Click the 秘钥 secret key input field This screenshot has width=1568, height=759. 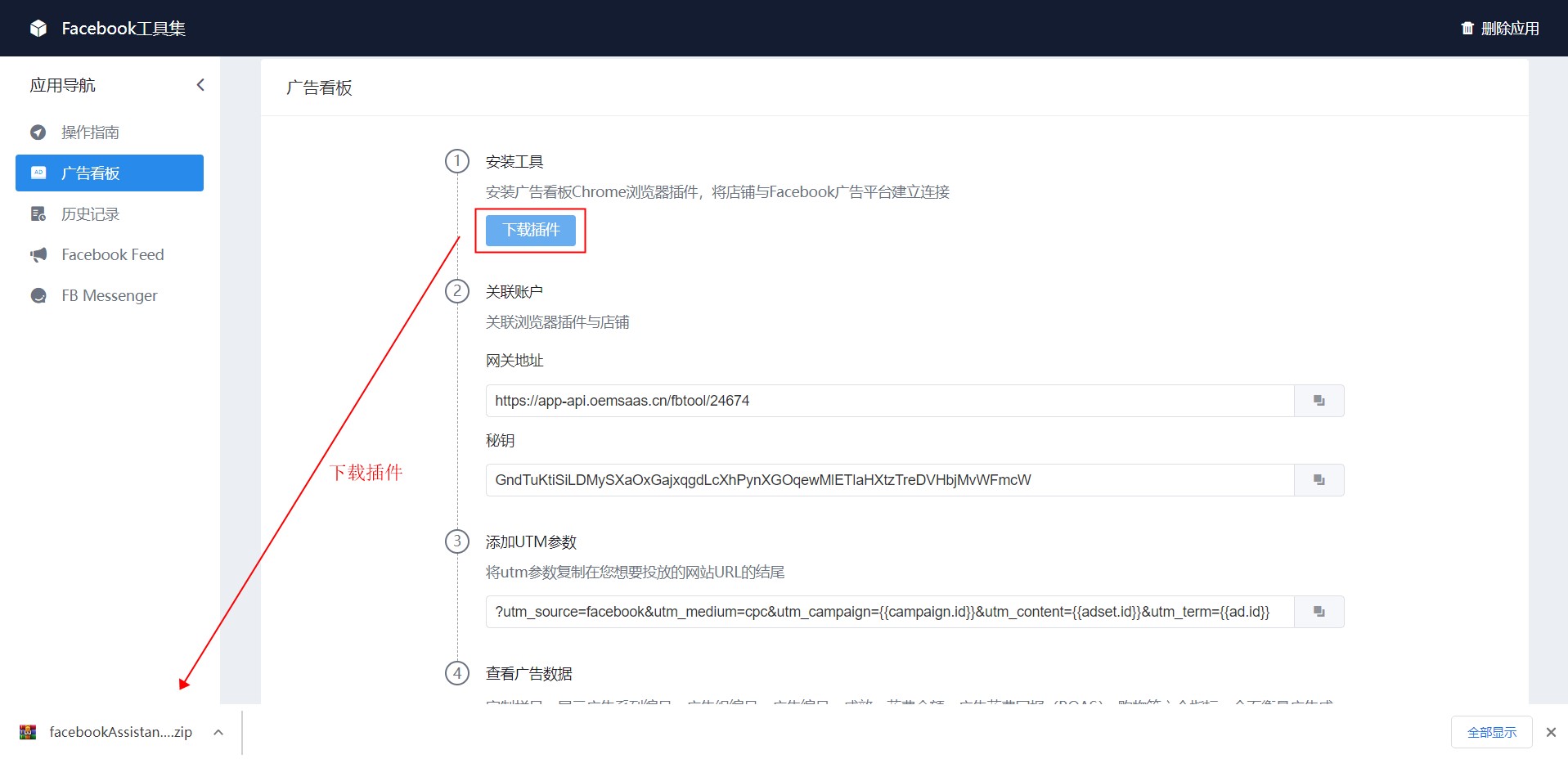890,480
